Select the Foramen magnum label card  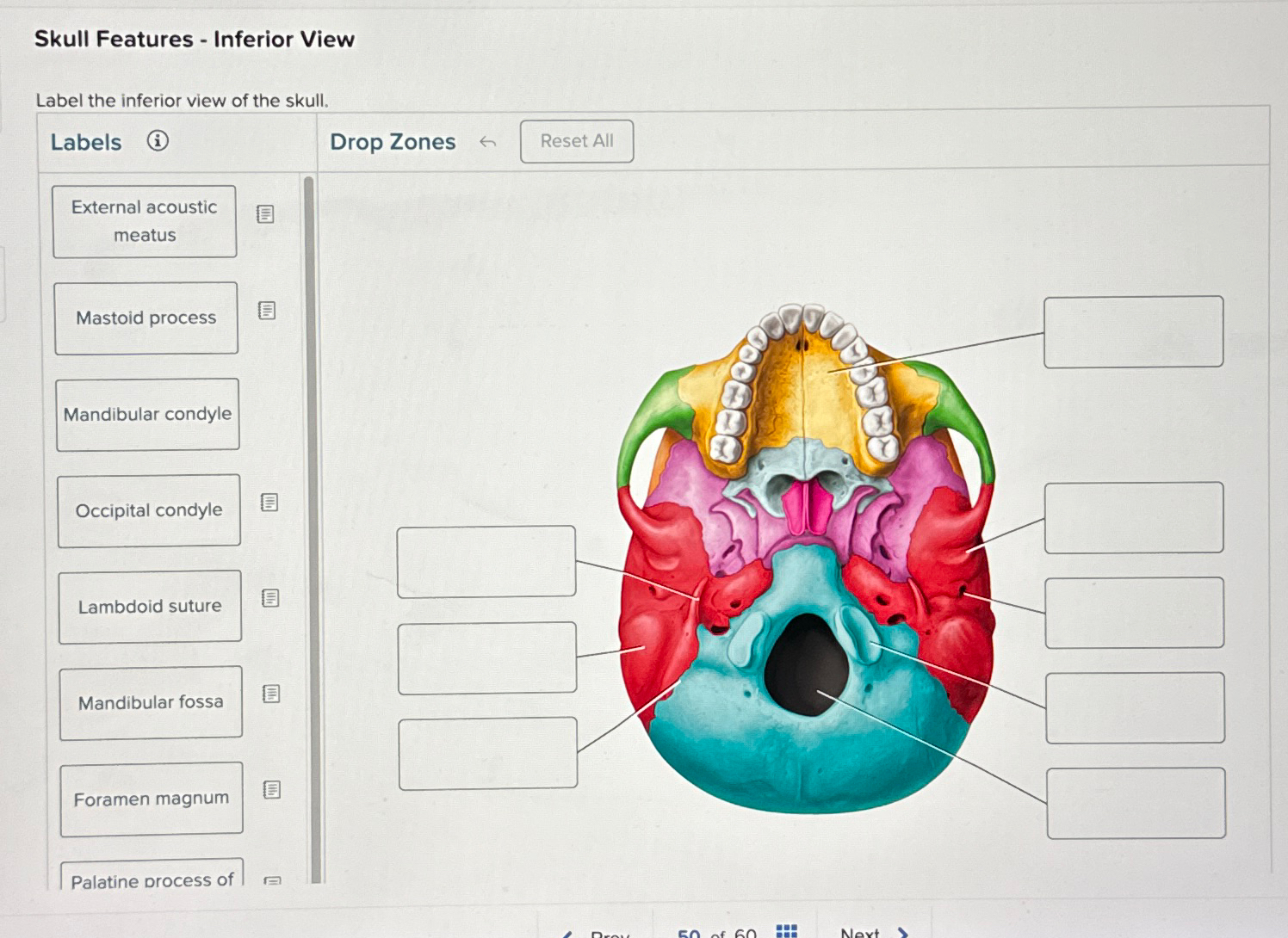pos(151,799)
